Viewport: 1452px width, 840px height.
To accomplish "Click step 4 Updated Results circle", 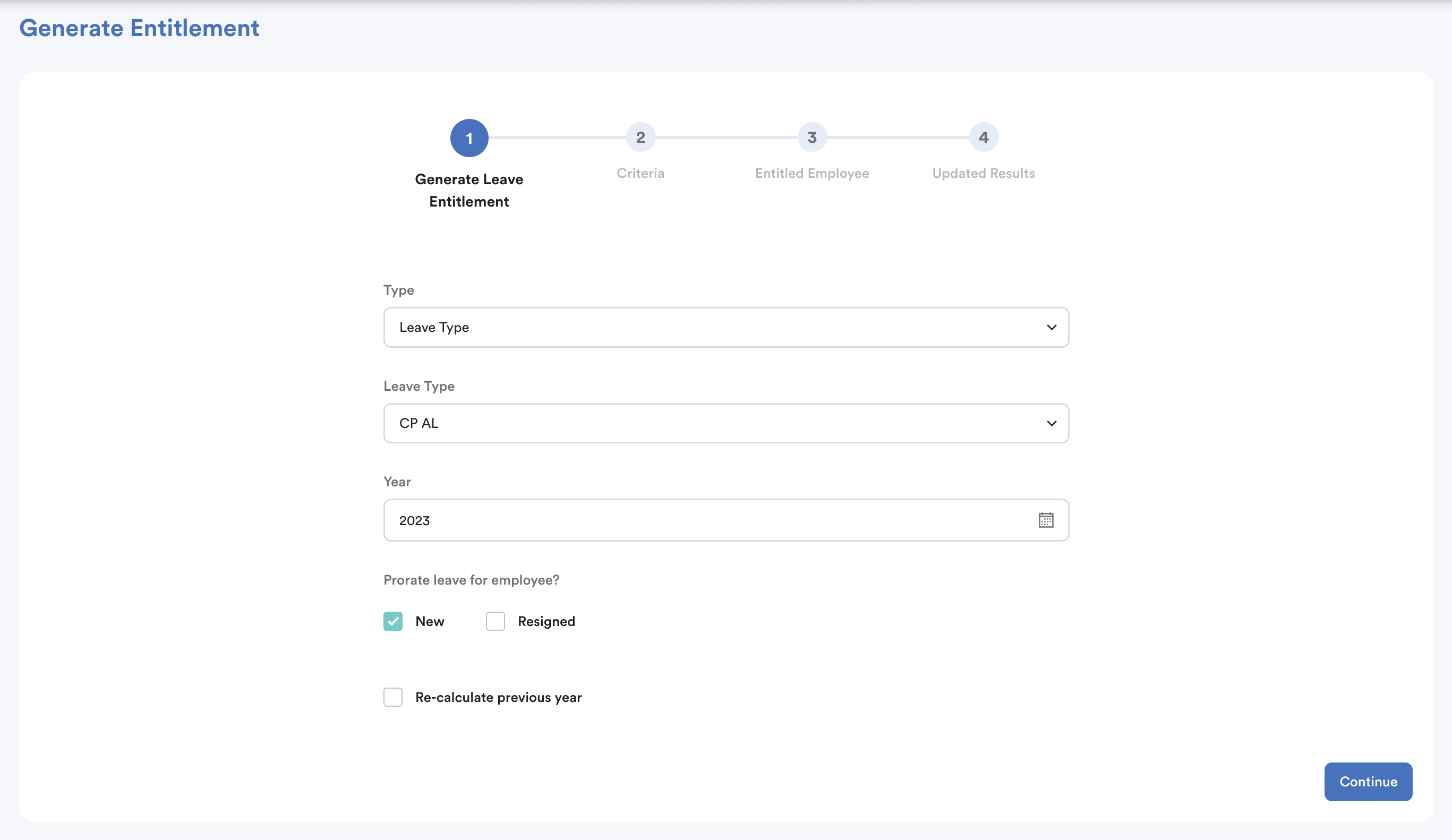I will tap(983, 137).
